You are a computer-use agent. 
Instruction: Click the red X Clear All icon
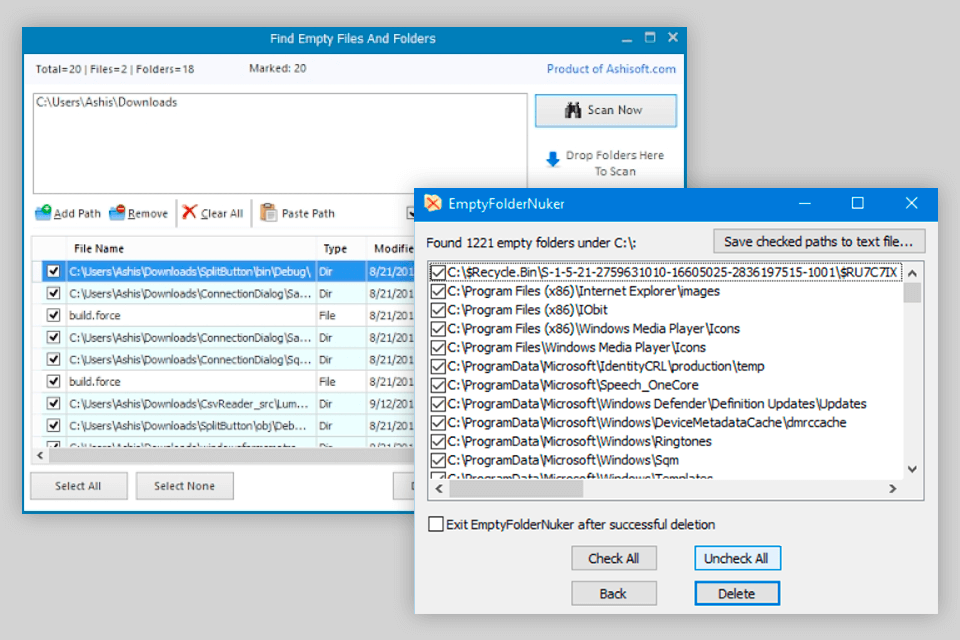point(189,212)
